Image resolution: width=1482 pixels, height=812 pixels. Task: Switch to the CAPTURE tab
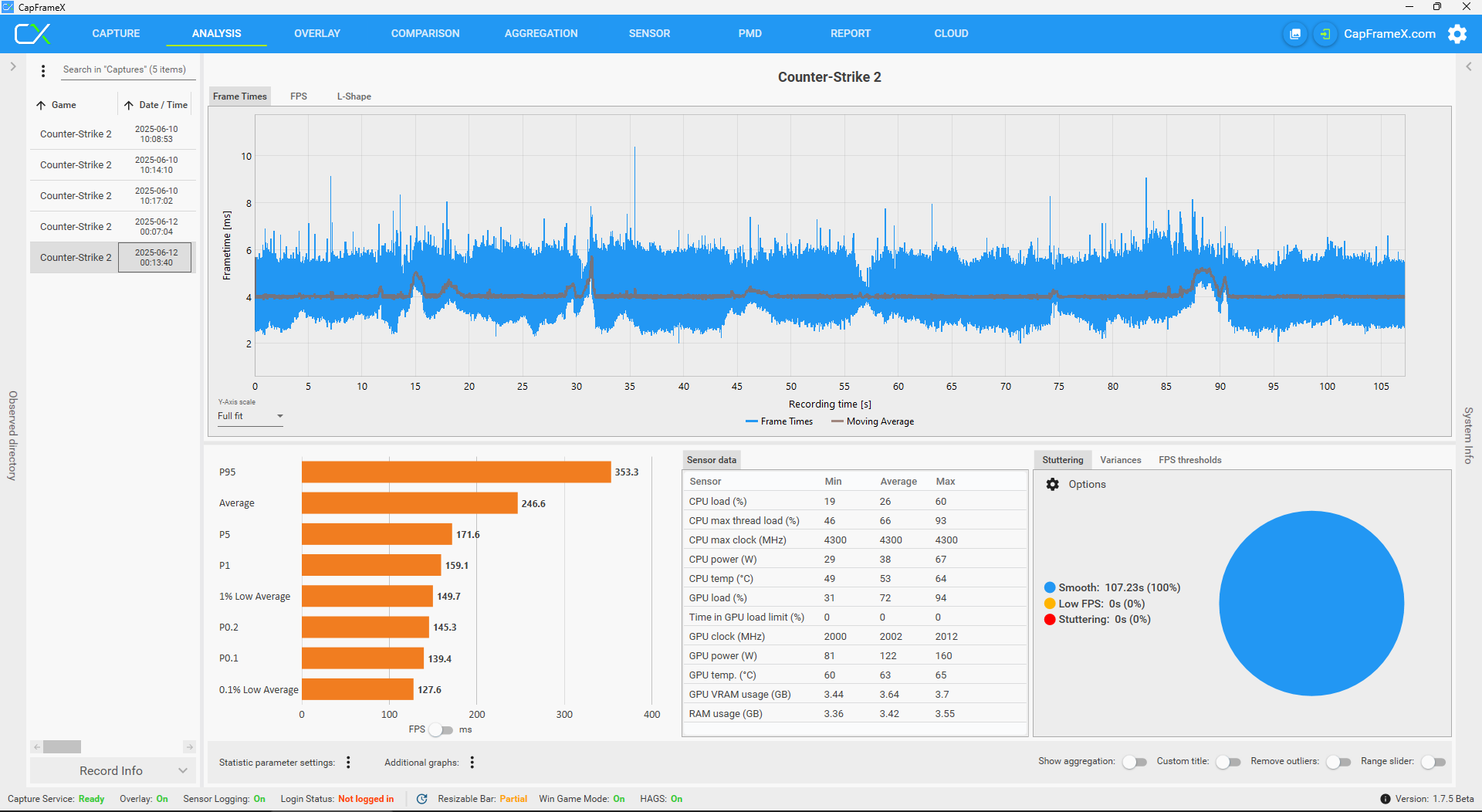[116, 33]
